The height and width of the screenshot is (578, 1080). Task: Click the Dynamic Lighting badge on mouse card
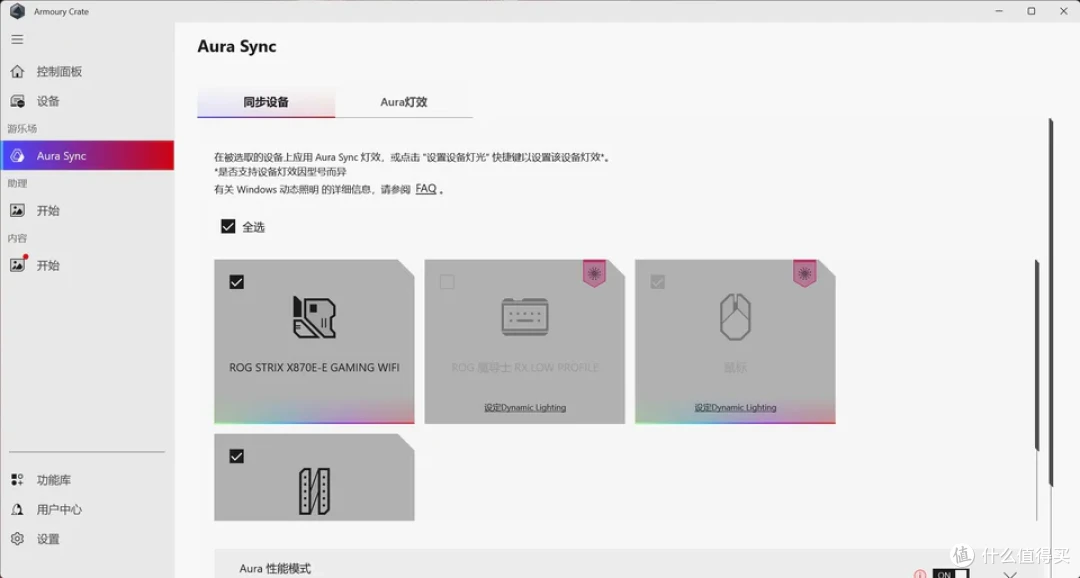[804, 273]
